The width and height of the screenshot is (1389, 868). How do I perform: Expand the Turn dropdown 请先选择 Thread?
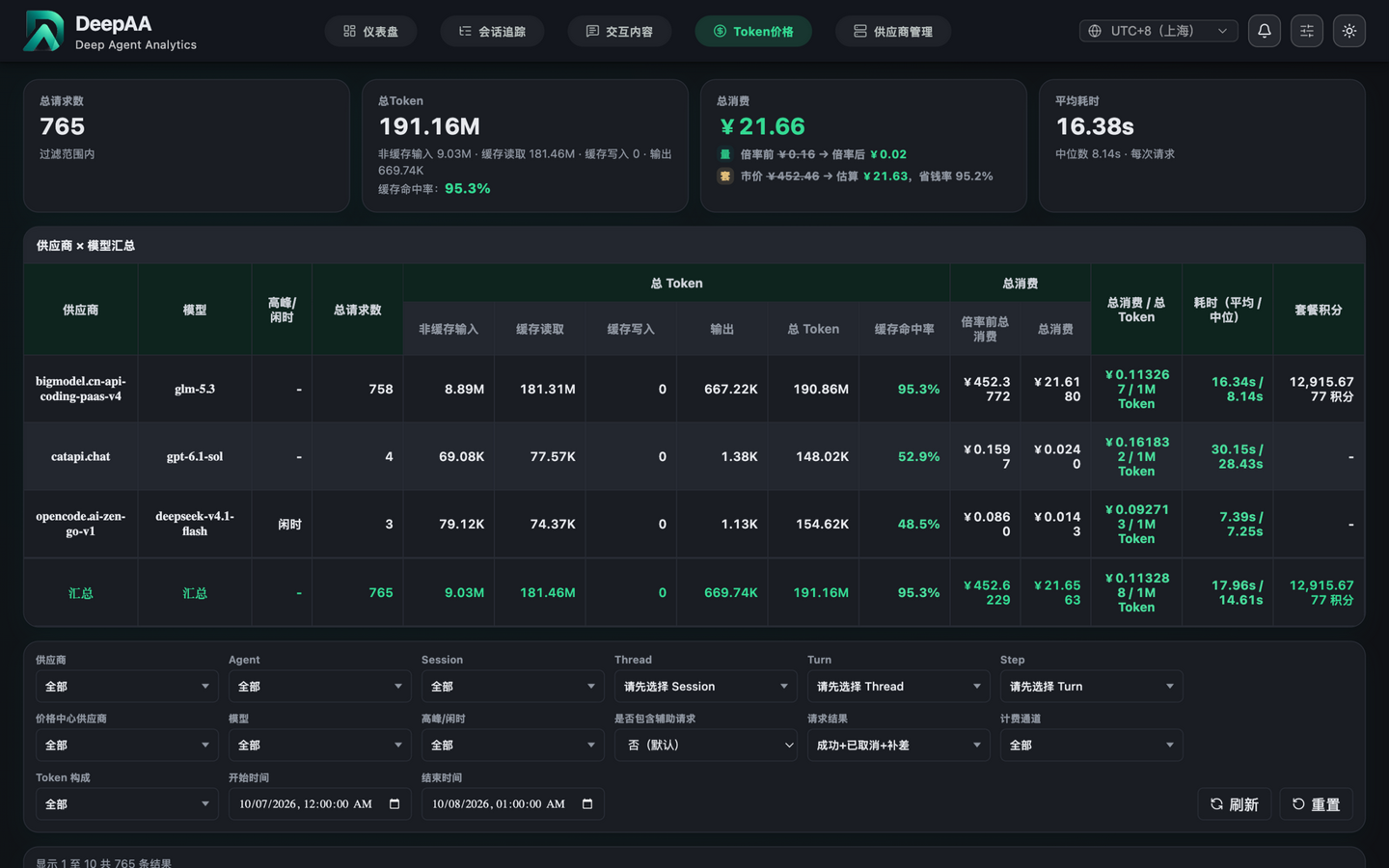point(898,687)
